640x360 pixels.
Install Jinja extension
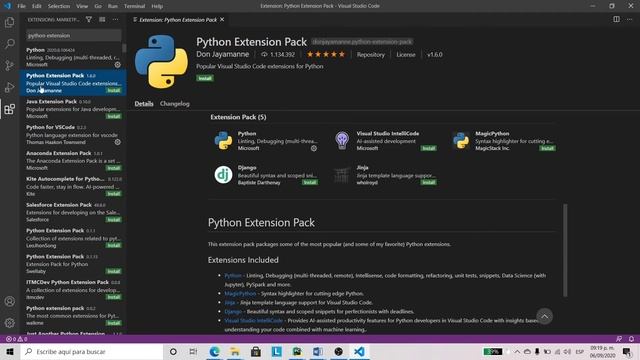(429, 182)
